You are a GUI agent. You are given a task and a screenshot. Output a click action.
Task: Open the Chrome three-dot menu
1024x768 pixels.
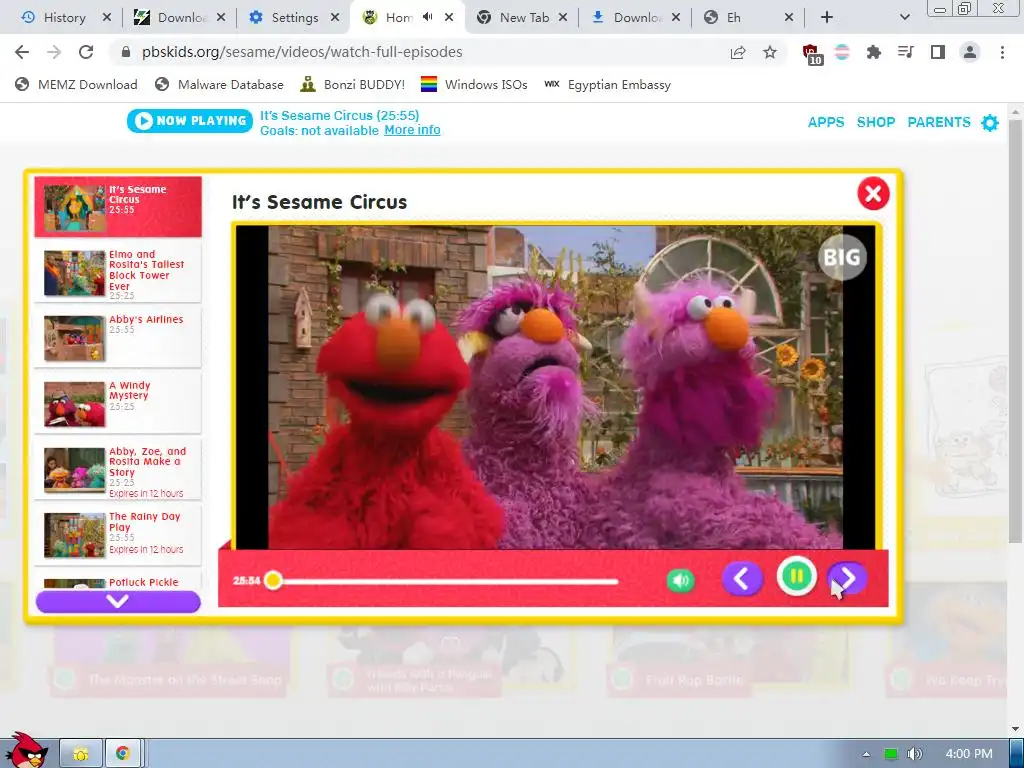click(1002, 52)
